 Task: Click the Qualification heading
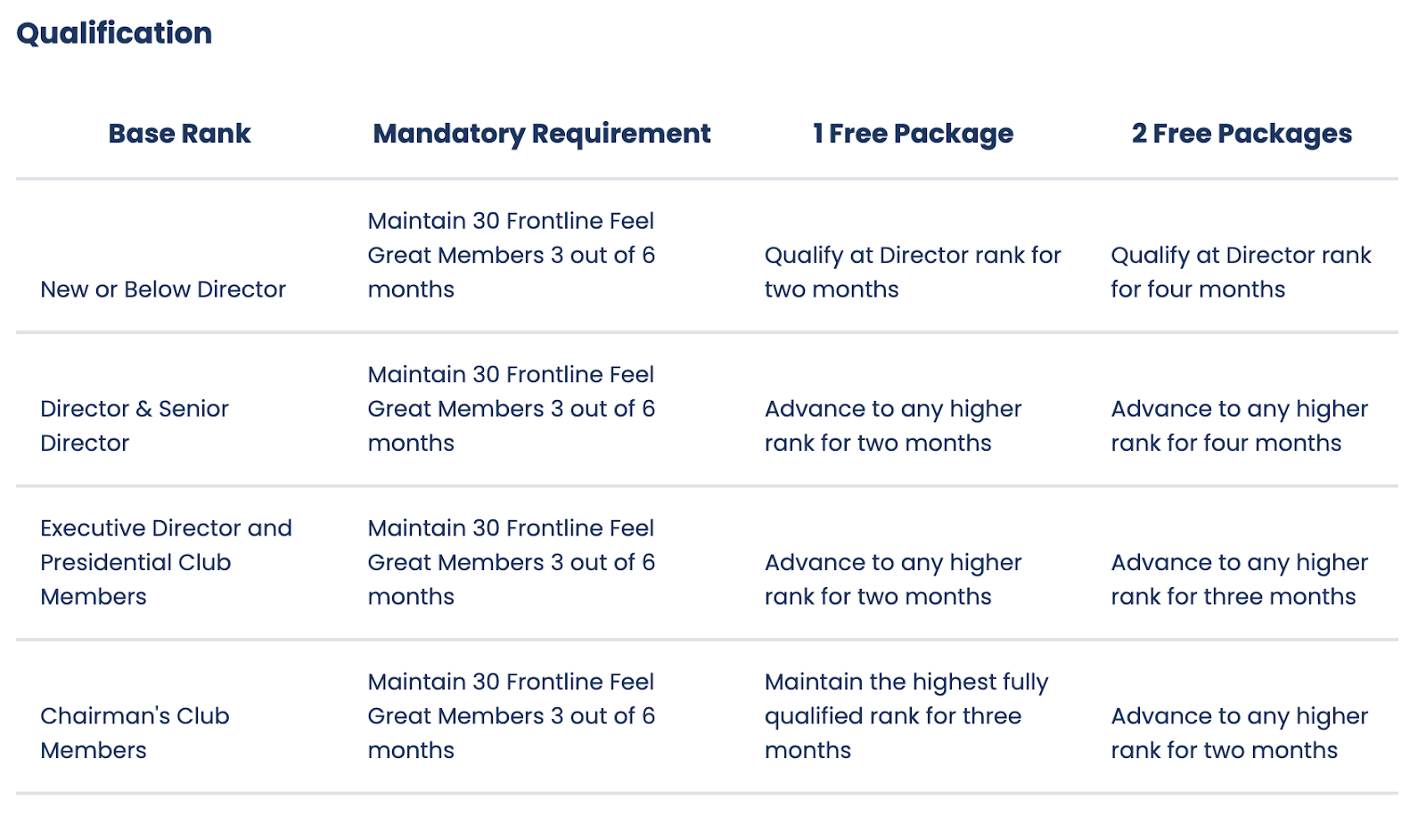coord(114,33)
